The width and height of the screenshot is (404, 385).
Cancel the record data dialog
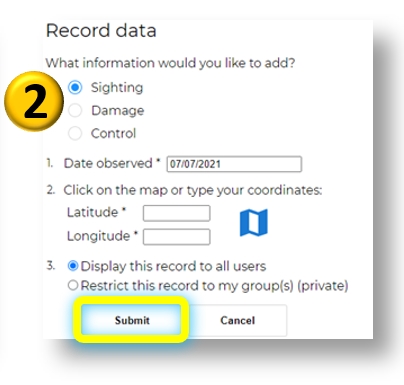237,320
